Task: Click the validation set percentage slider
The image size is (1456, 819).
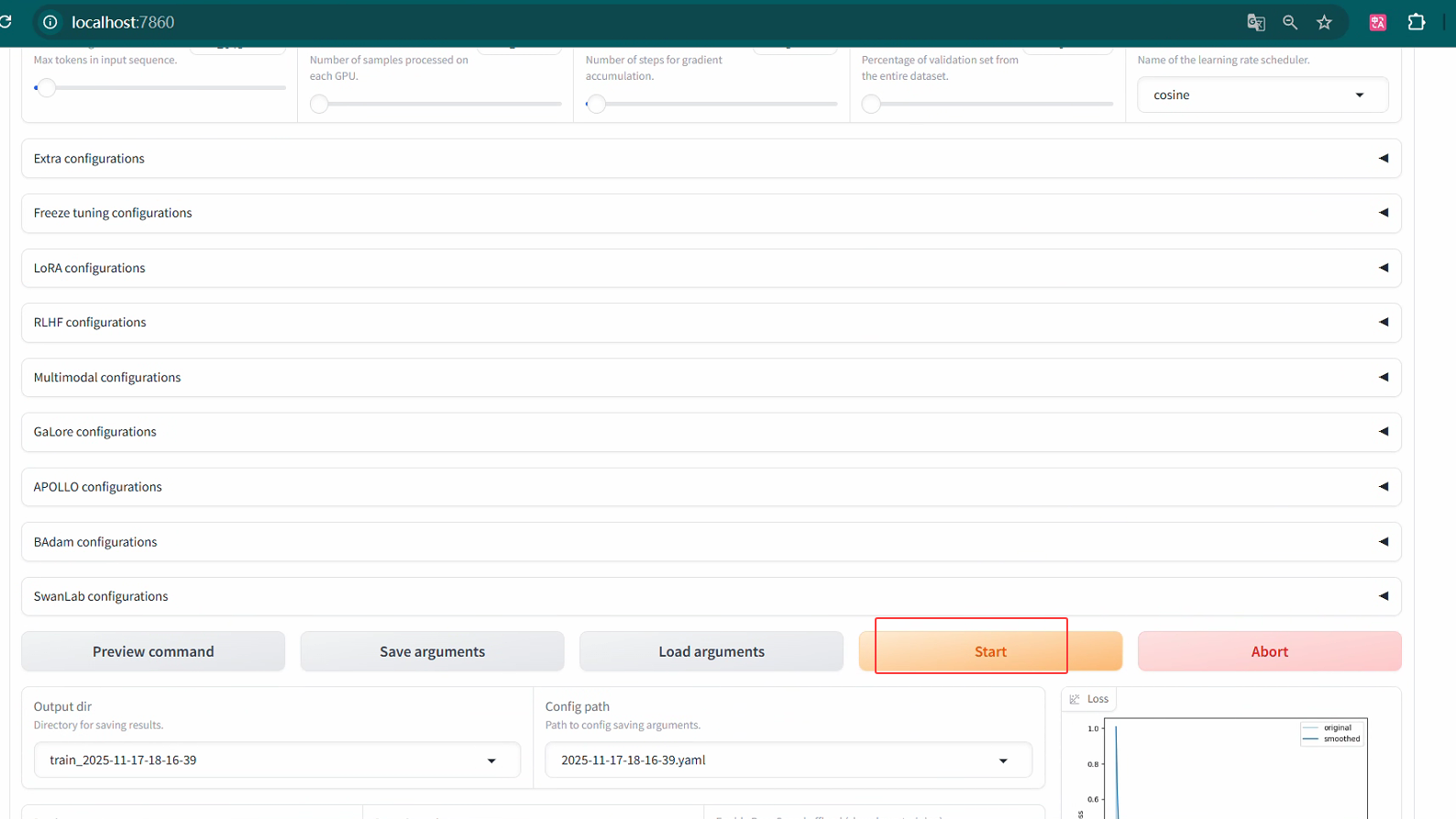Action: (988, 104)
